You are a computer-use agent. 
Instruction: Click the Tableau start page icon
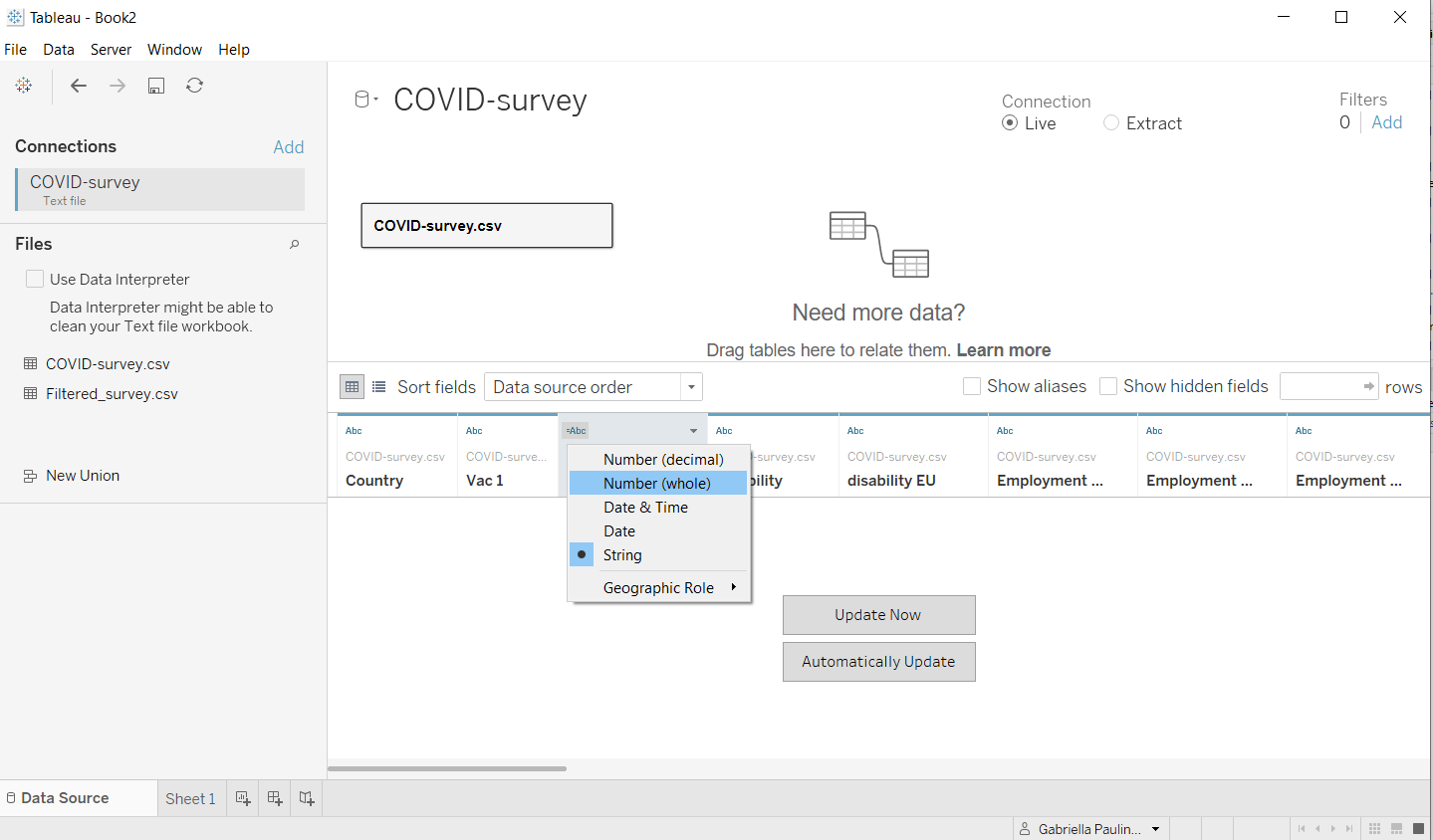tap(23, 86)
